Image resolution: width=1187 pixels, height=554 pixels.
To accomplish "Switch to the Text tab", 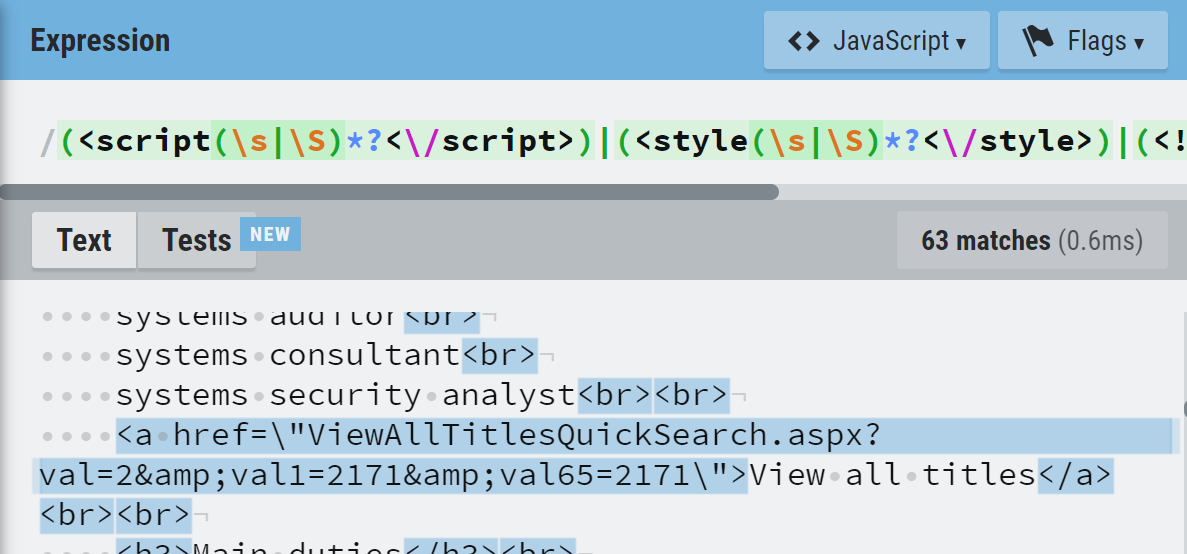I will coord(84,241).
